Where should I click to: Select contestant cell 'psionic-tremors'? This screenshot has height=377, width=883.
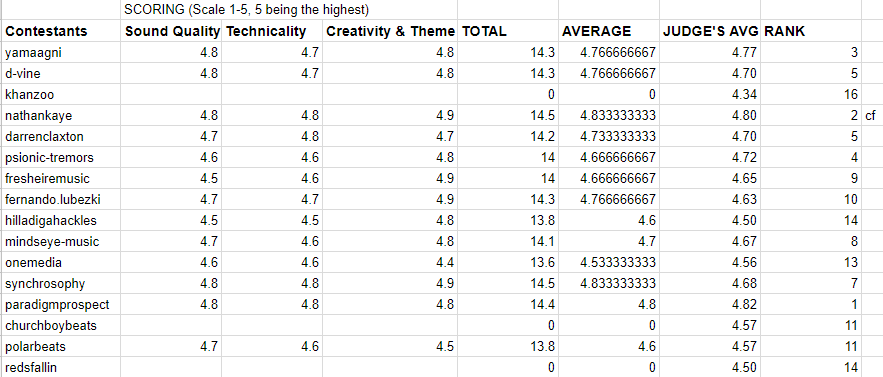pyautogui.click(x=61, y=158)
